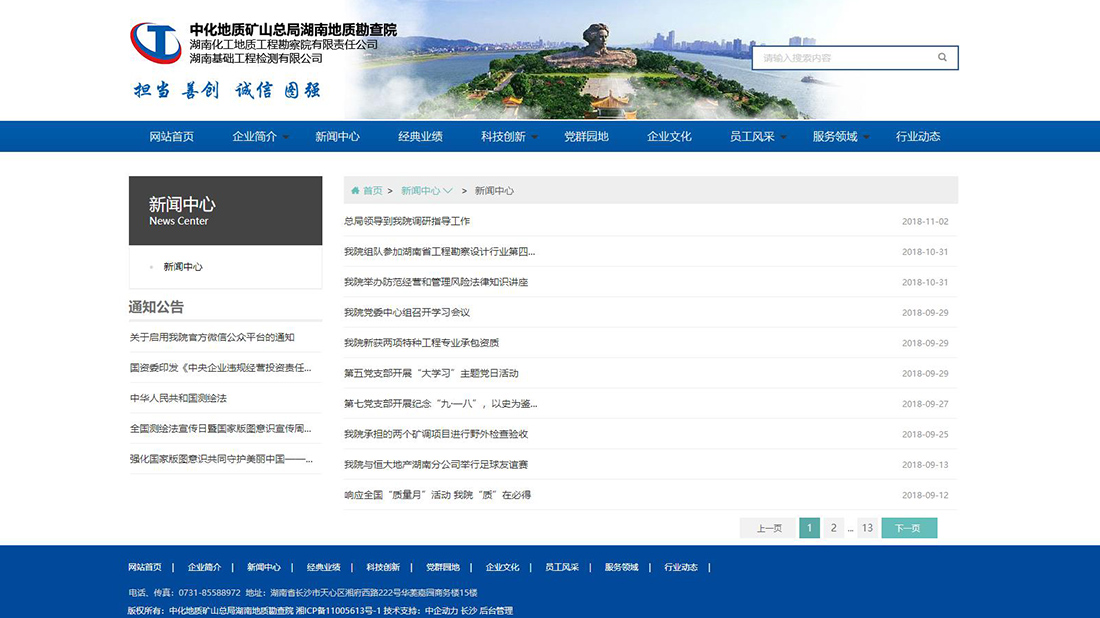Expand the 新闻中心 breadcrumb dropdown chevron
Screen dimensions: 1100x618
pos(448,191)
